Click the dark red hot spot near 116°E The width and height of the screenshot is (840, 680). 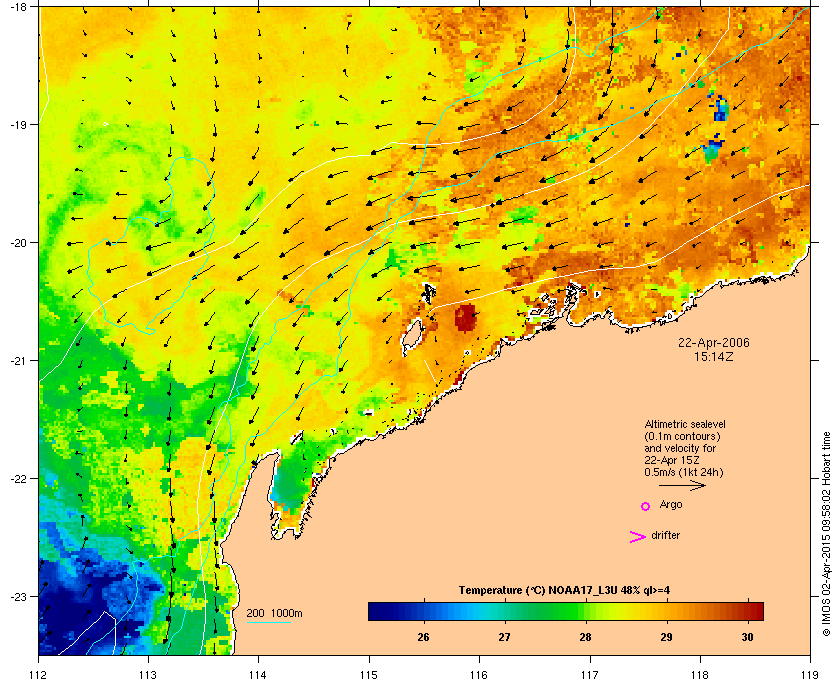coord(466,318)
